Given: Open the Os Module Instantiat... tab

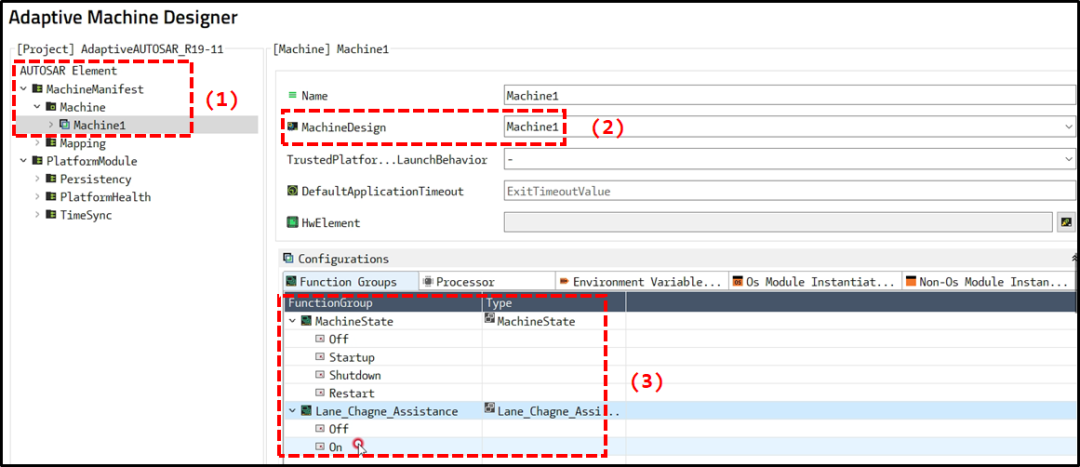Looking at the screenshot, I should click(x=815, y=282).
